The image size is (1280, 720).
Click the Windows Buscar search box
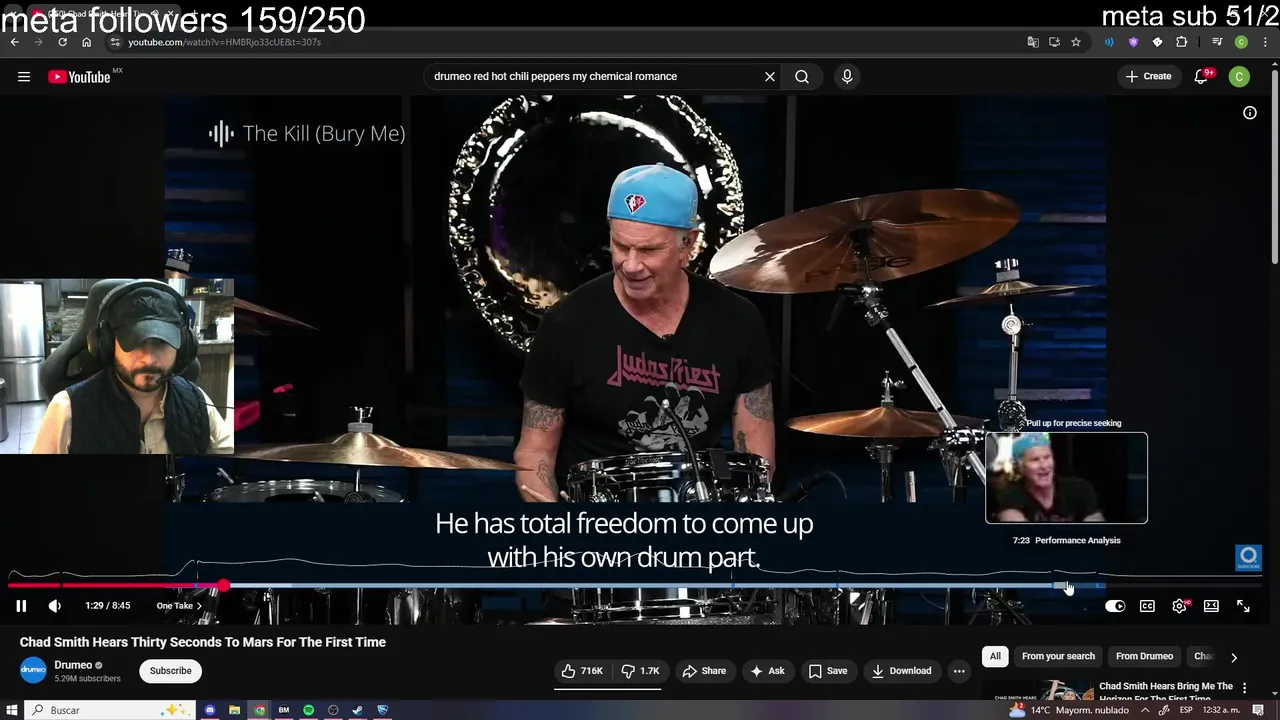(x=110, y=710)
